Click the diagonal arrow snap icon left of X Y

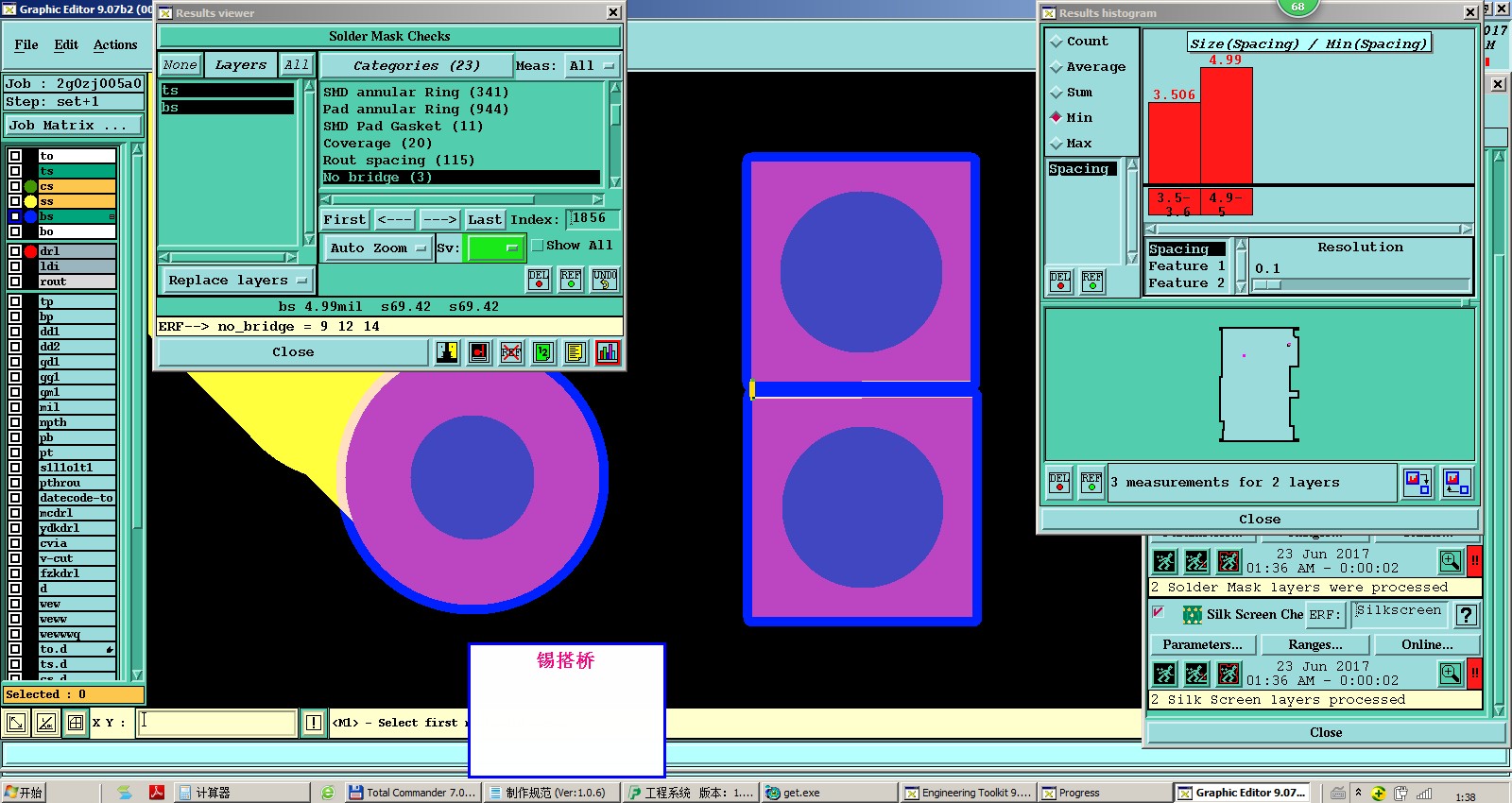[16, 724]
